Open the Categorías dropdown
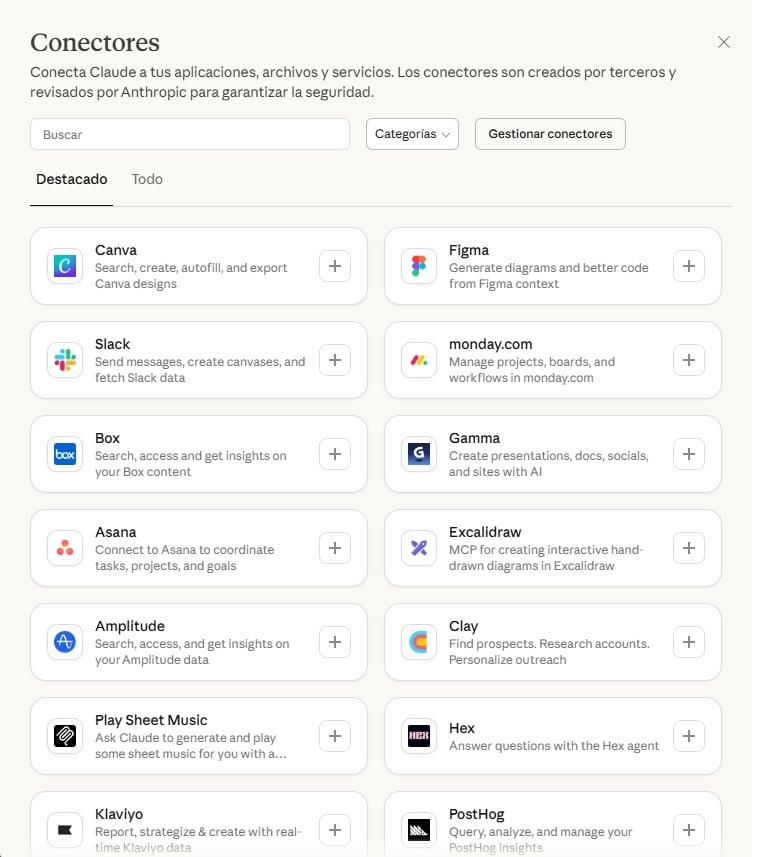Viewport: 759px width, 857px height. point(413,134)
